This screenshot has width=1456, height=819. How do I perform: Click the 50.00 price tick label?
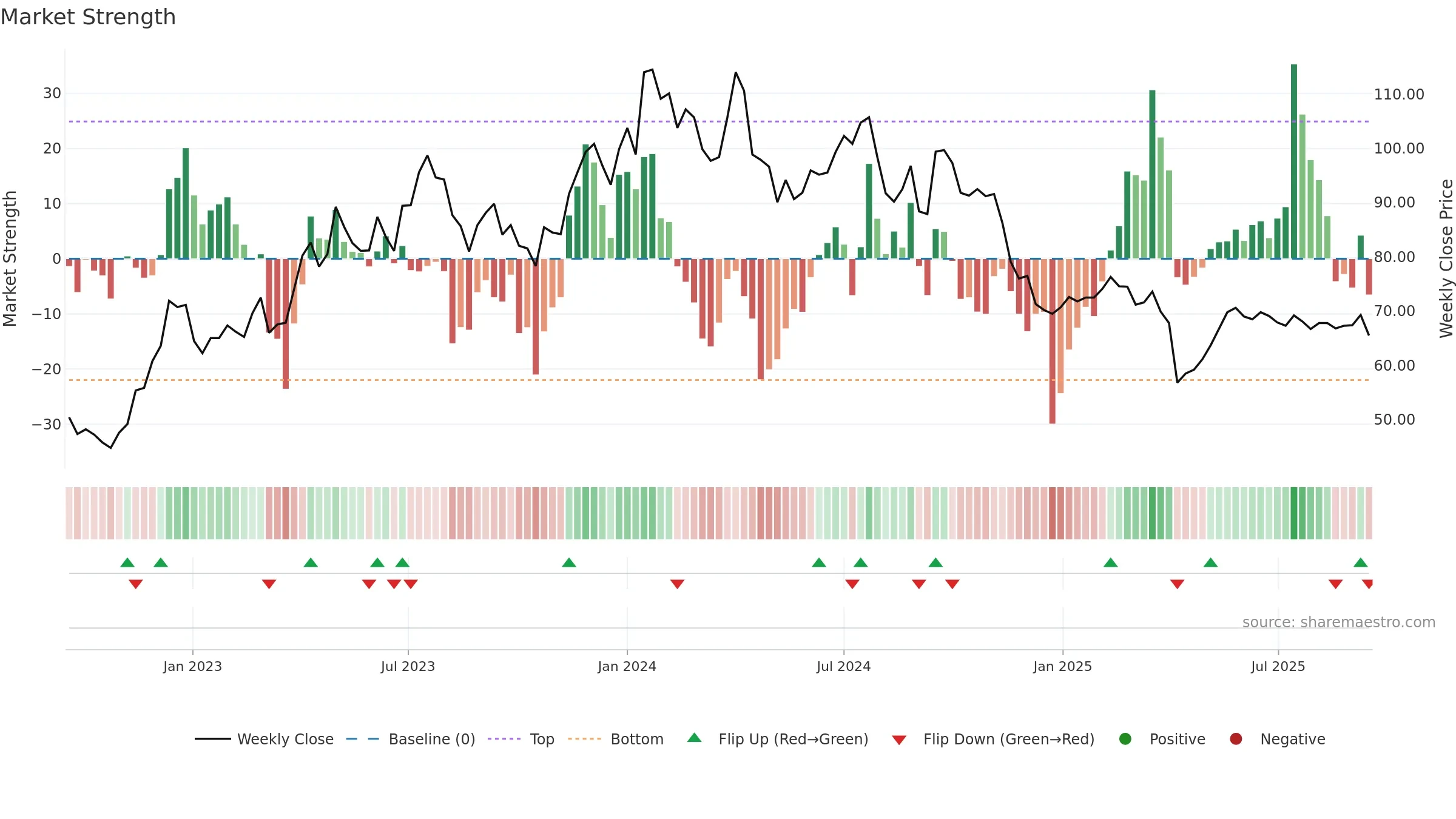[1394, 419]
